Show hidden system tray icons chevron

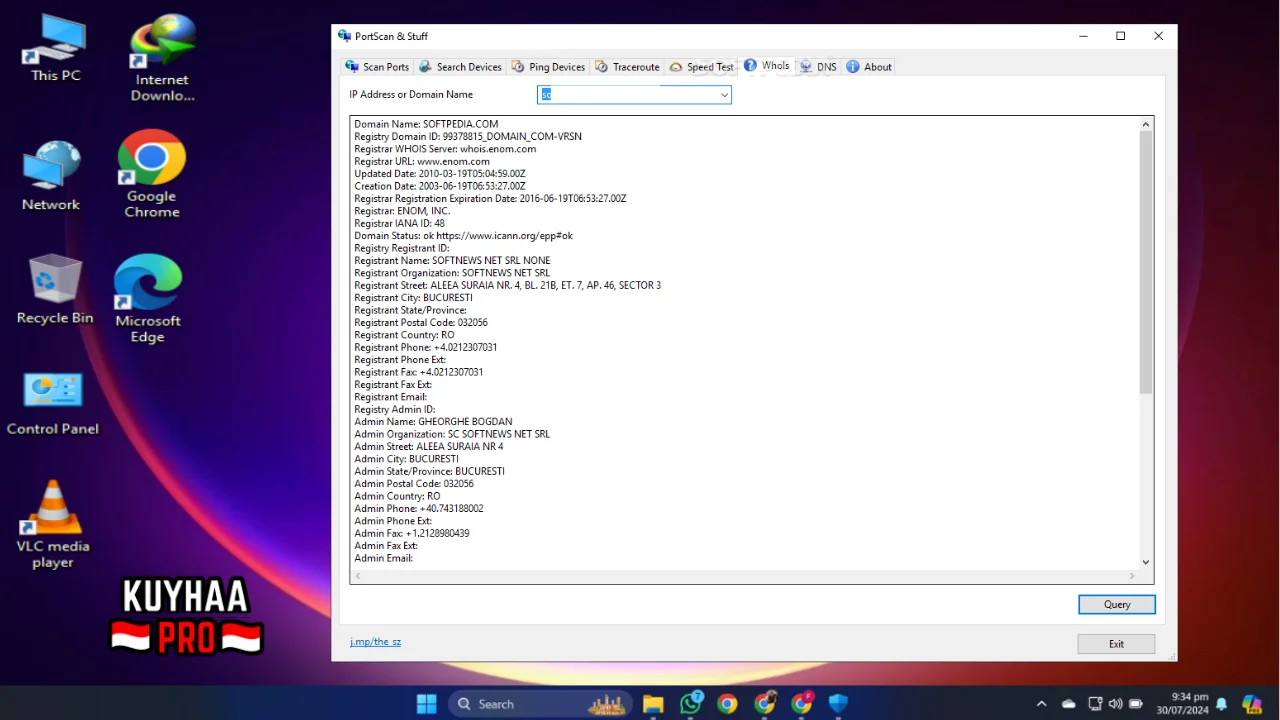pos(1041,704)
